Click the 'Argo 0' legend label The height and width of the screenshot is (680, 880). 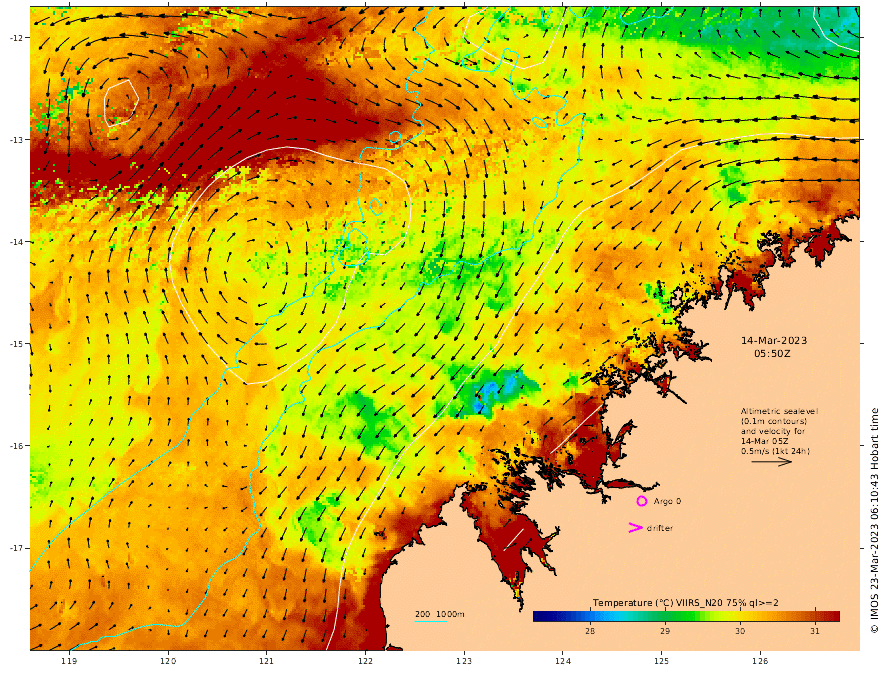click(x=667, y=501)
